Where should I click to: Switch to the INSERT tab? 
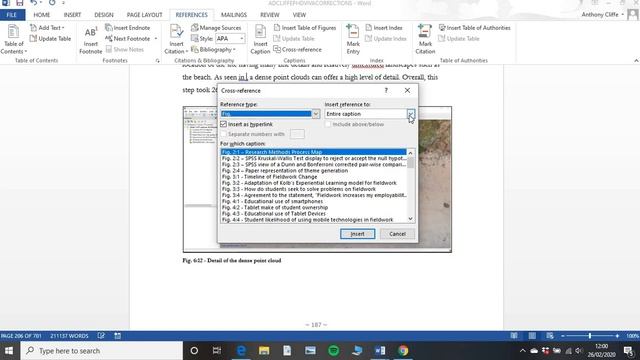[x=72, y=15]
